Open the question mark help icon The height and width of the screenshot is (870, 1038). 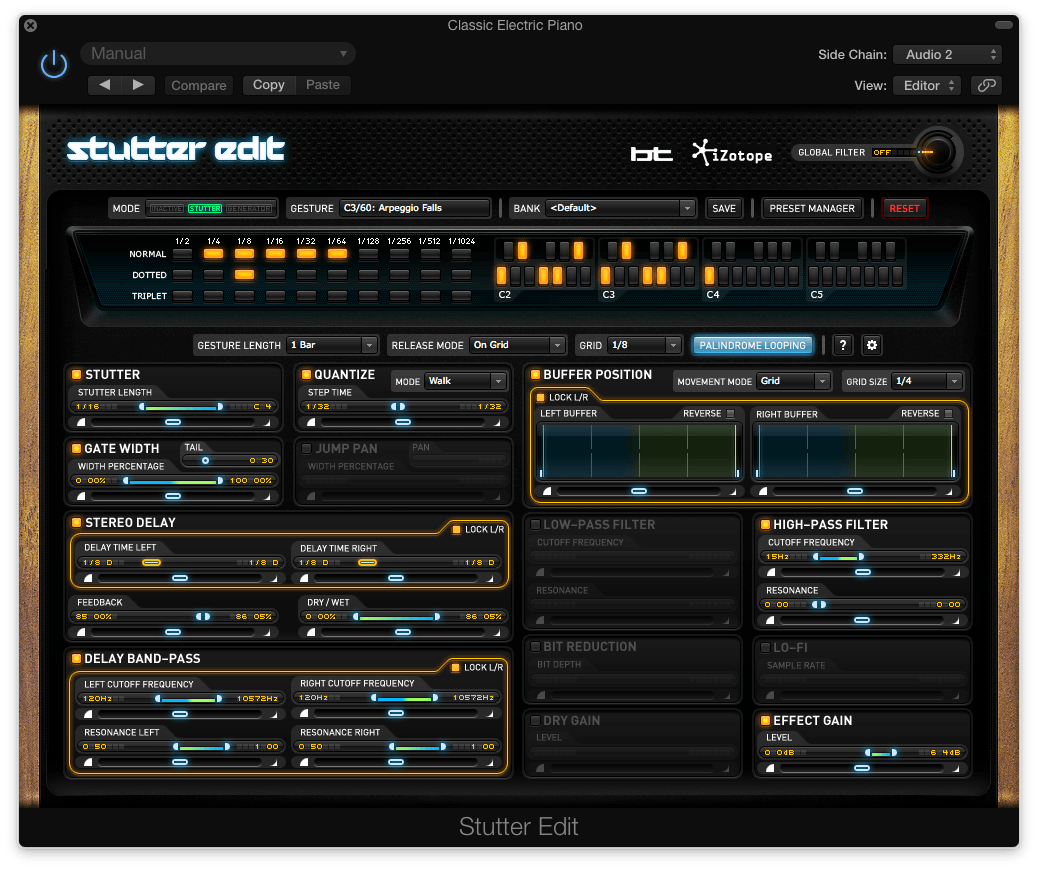tap(842, 345)
